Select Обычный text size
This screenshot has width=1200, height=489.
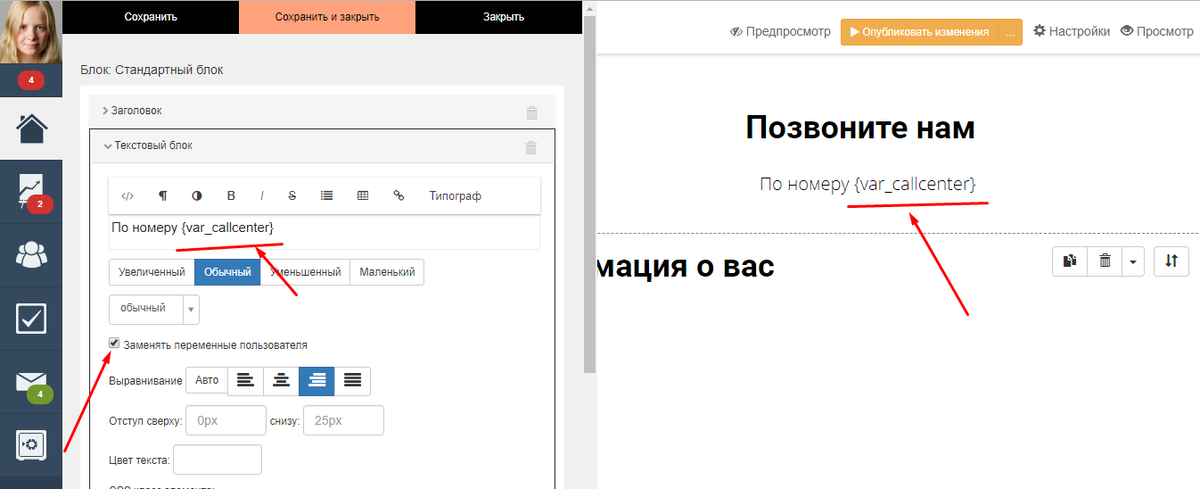[x=227, y=272]
